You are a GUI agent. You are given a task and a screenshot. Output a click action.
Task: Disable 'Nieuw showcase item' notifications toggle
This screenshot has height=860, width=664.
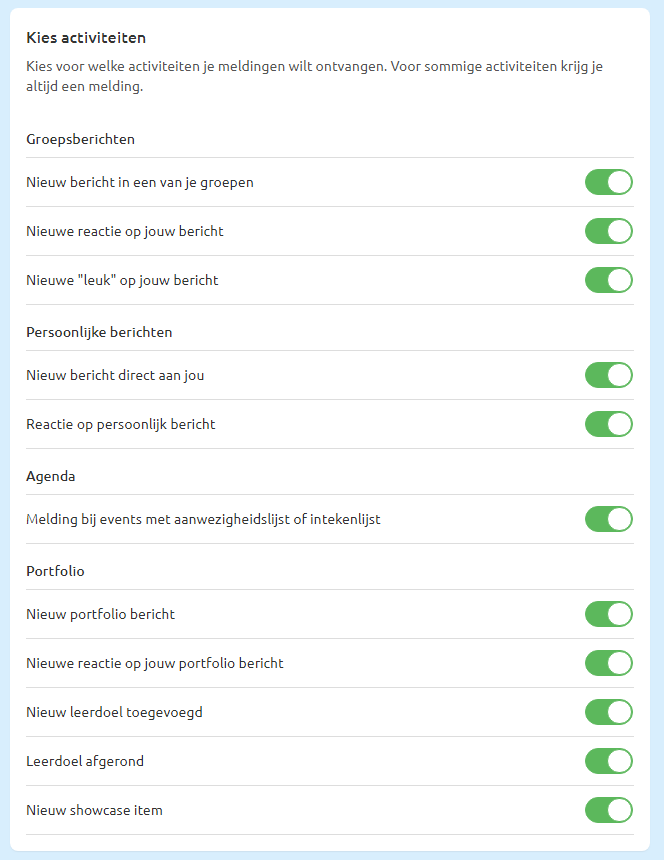tap(609, 810)
